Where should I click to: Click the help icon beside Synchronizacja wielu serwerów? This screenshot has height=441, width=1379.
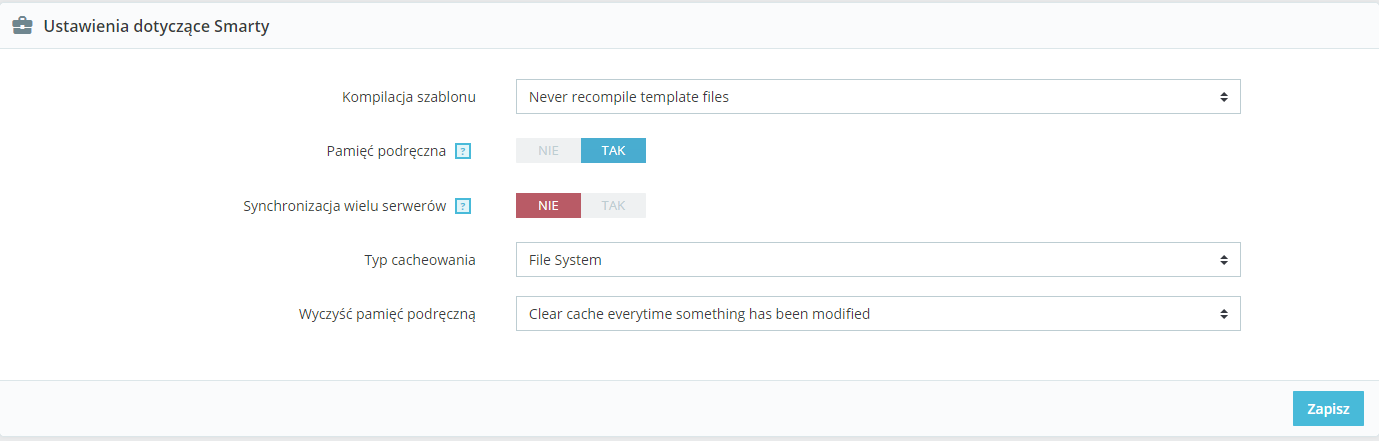coord(462,206)
